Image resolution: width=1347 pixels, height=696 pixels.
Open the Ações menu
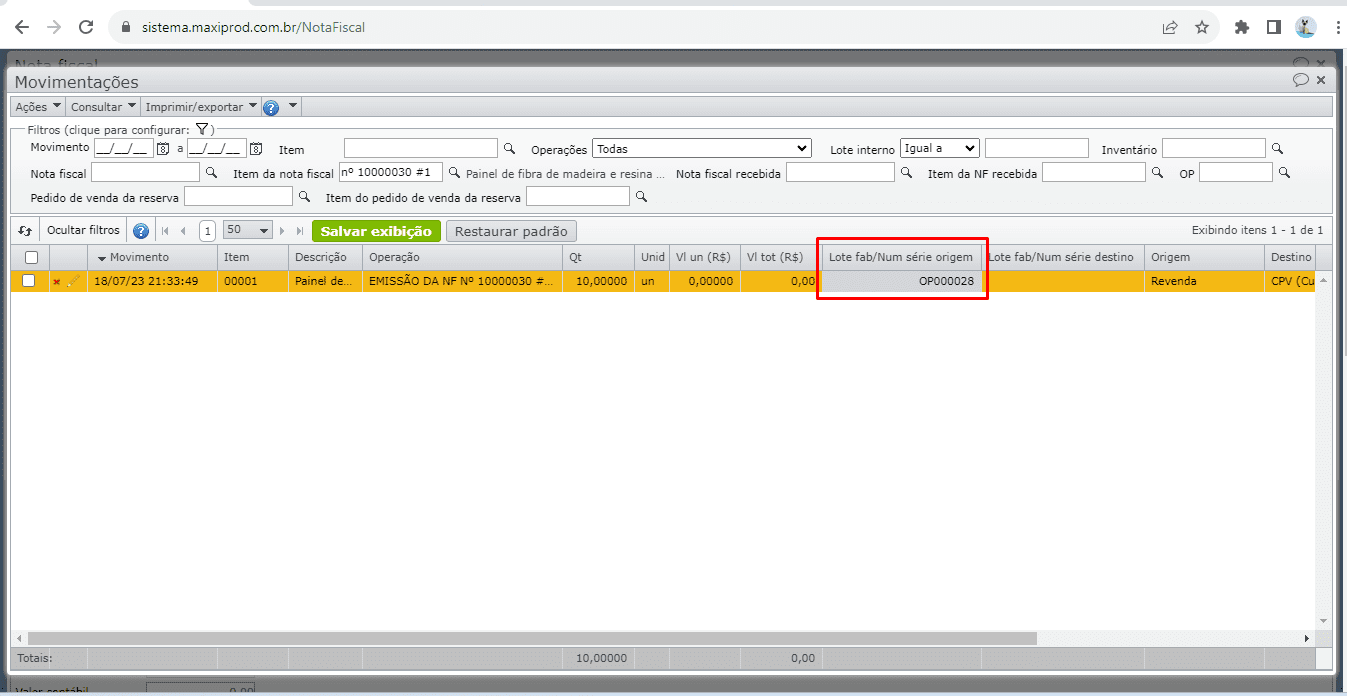click(38, 107)
